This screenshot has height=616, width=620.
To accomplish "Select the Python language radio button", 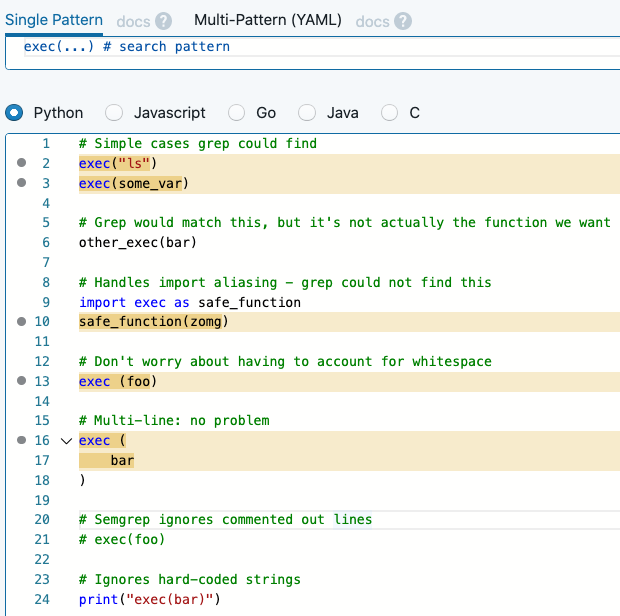I will pyautogui.click(x=14, y=113).
